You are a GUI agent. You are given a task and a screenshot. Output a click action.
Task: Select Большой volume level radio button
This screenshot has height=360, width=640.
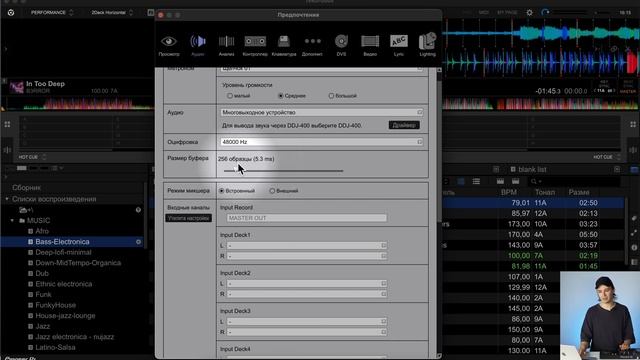pyautogui.click(x=331, y=96)
